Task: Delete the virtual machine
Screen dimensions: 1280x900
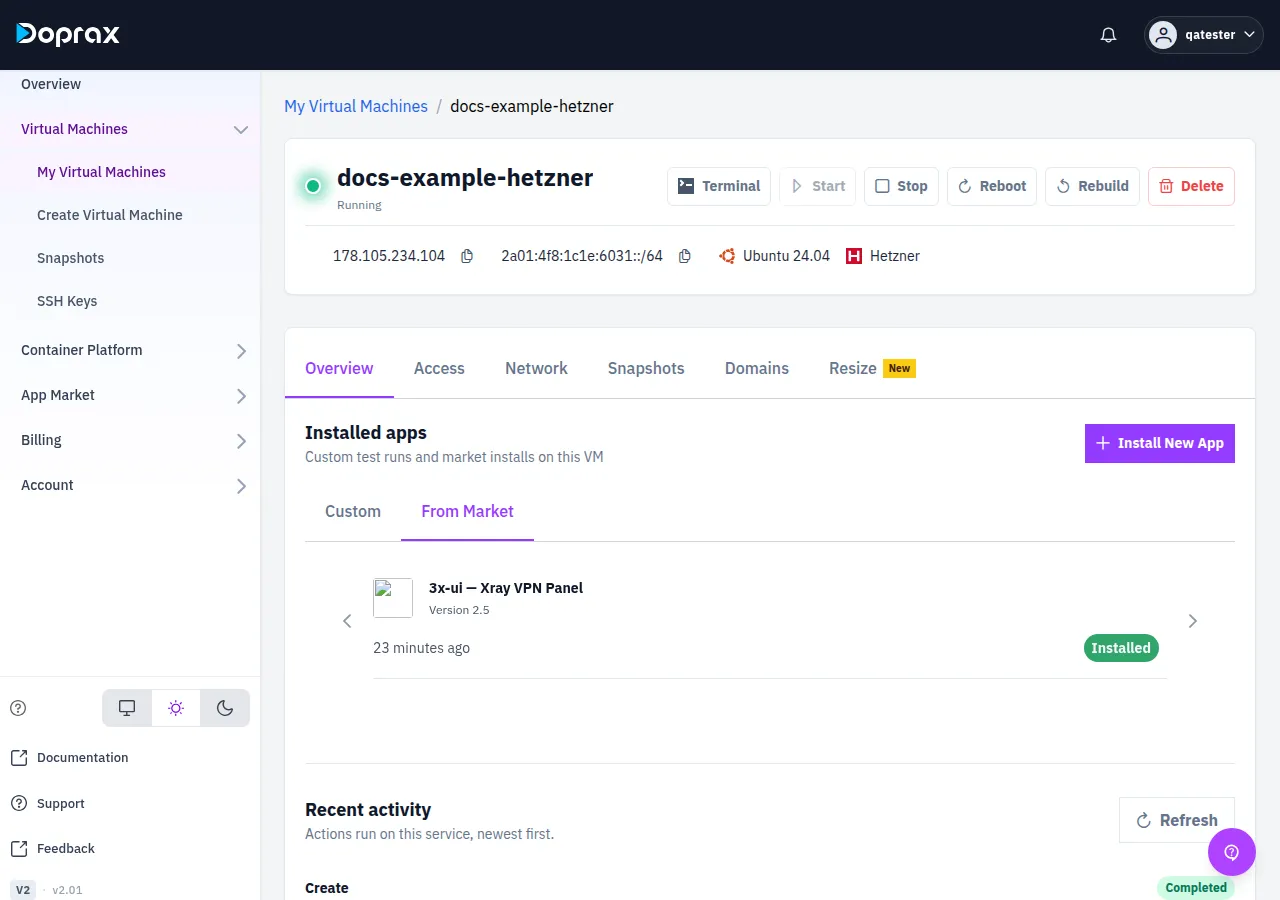Action: 1191,186
